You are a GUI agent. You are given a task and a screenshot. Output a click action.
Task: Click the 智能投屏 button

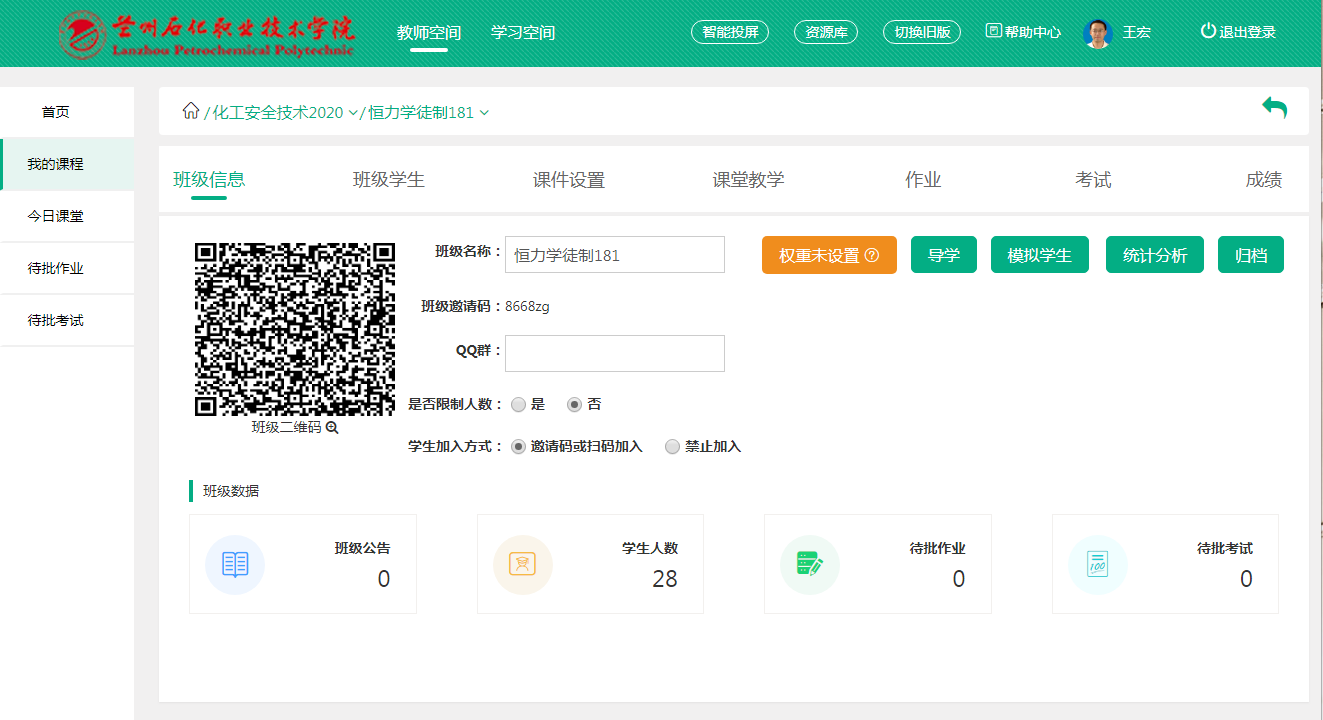tap(730, 32)
